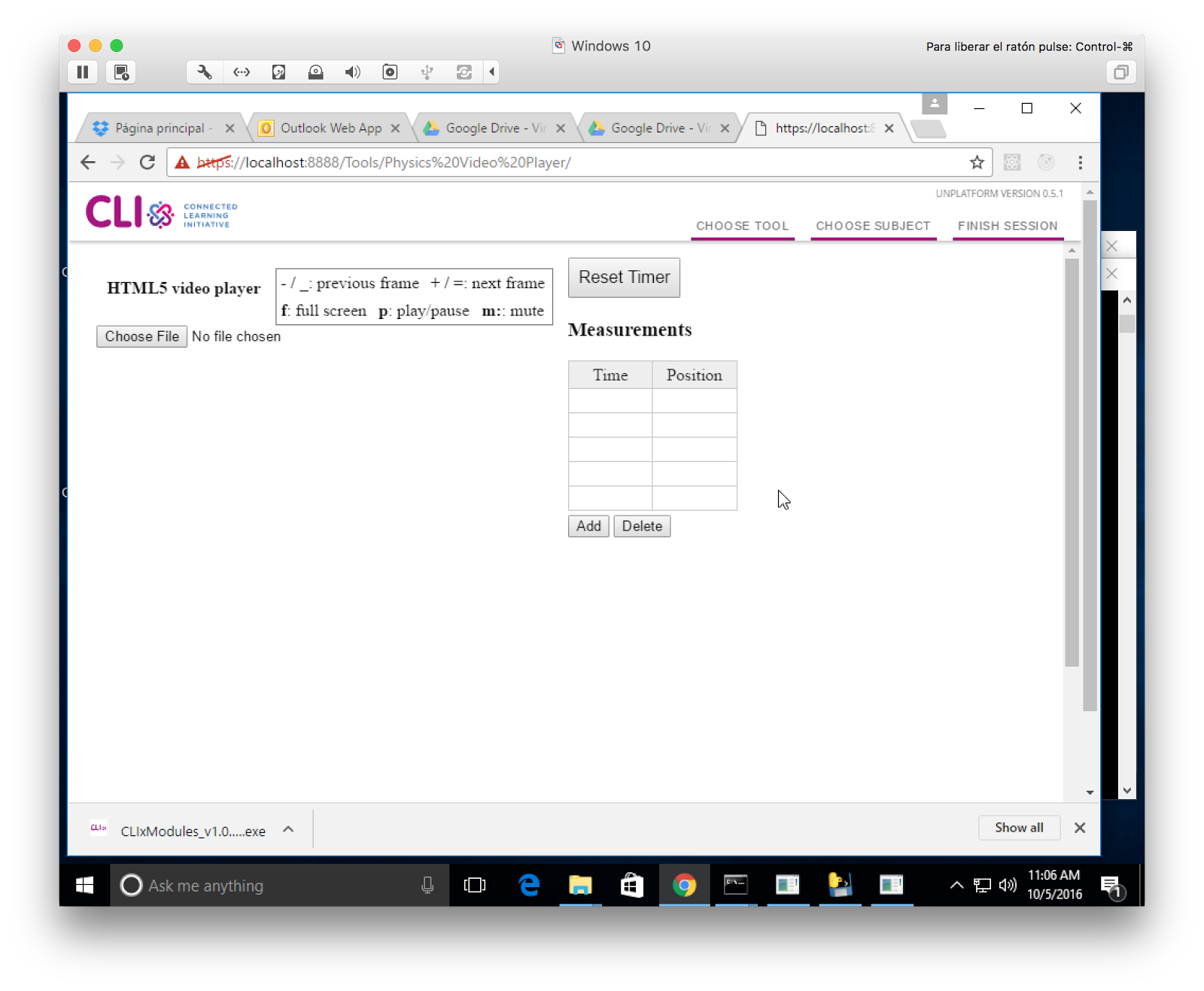Image resolution: width=1204 pixels, height=991 pixels.
Task: Open Windows Store from taskbar
Action: (x=632, y=886)
